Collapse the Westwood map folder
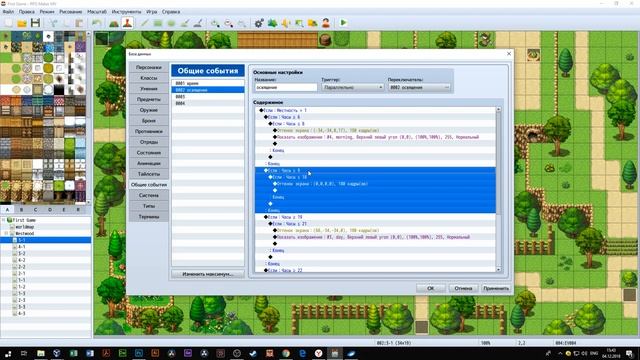 (7, 233)
